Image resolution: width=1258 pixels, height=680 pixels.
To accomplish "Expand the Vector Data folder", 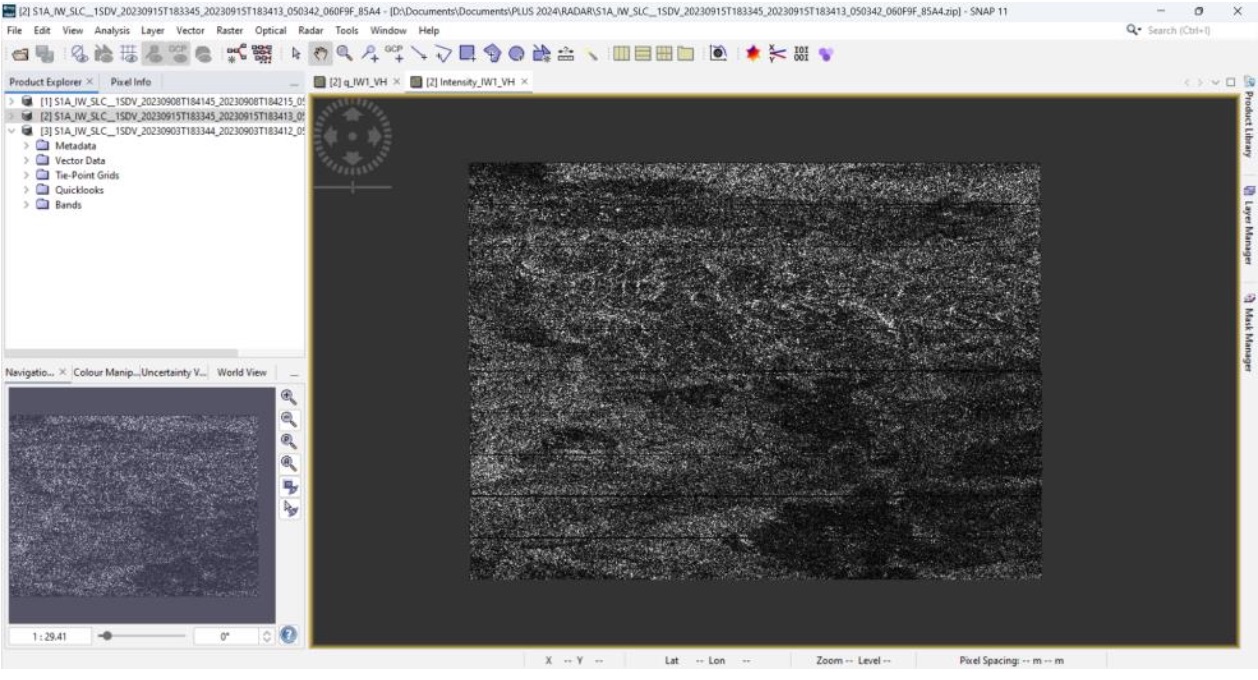I will [26, 160].
